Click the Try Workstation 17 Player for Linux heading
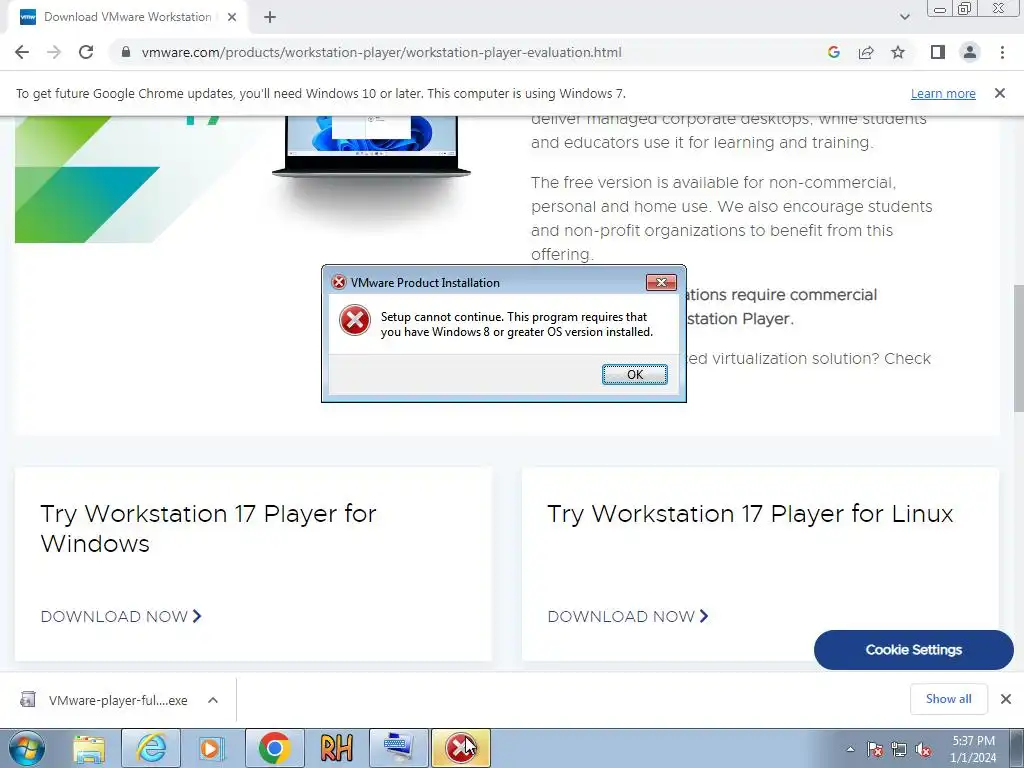Screen dimensions: 1024x768 click(x=750, y=514)
